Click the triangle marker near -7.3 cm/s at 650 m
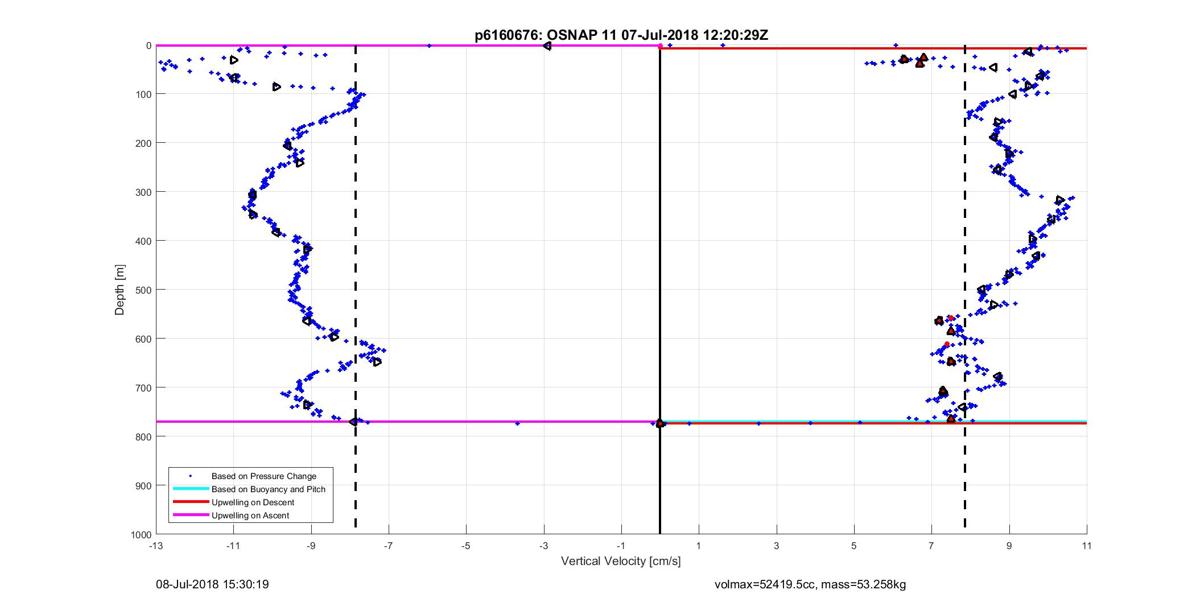The height and width of the screenshot is (601, 1200). 377,361
